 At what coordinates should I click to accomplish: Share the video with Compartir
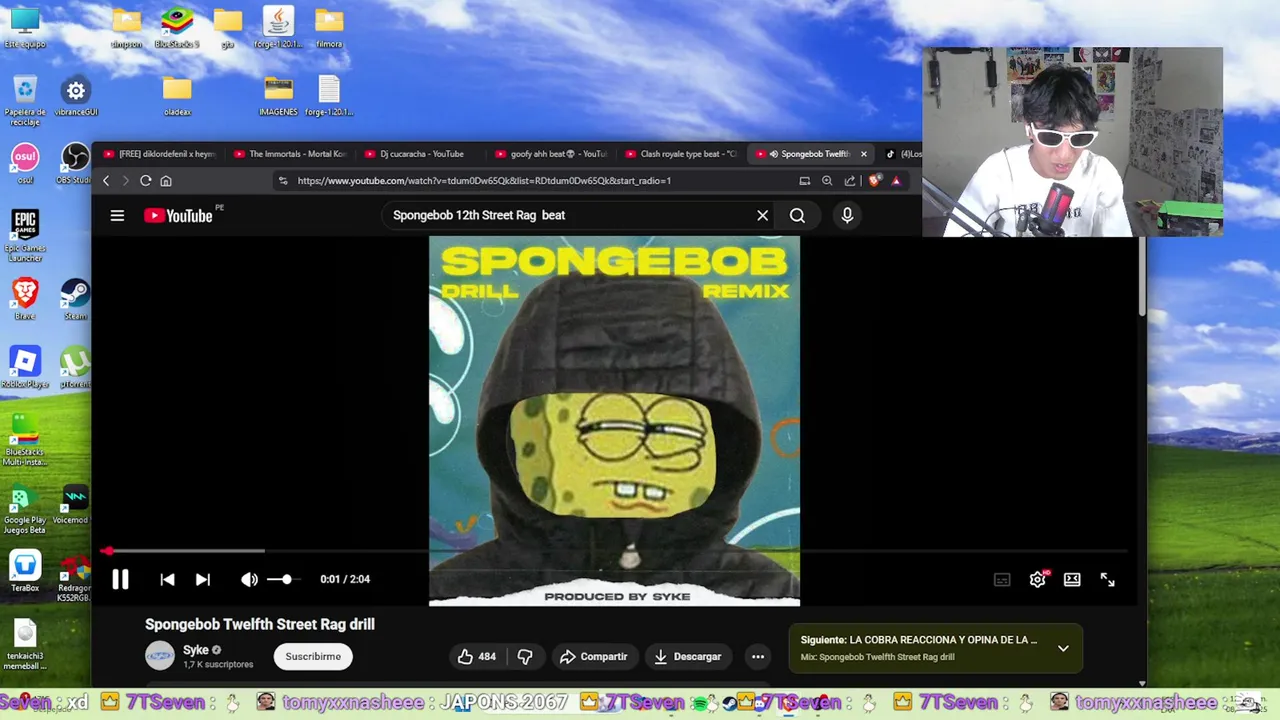tap(593, 656)
